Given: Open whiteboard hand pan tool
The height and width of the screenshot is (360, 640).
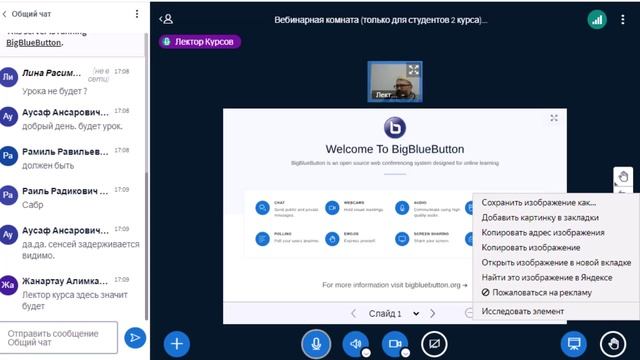Looking at the screenshot, I should (623, 177).
